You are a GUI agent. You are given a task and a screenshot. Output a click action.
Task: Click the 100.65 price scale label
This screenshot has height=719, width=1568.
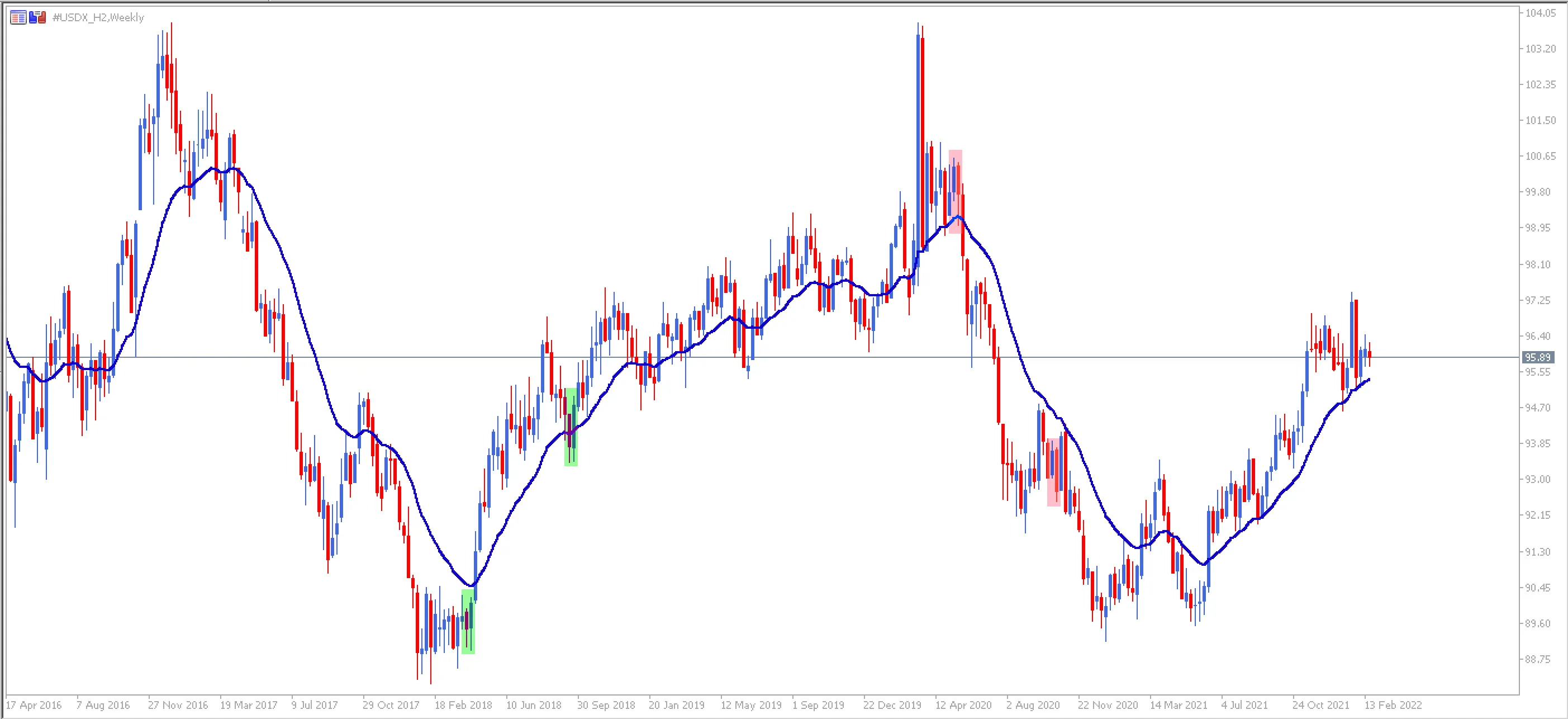point(1540,157)
